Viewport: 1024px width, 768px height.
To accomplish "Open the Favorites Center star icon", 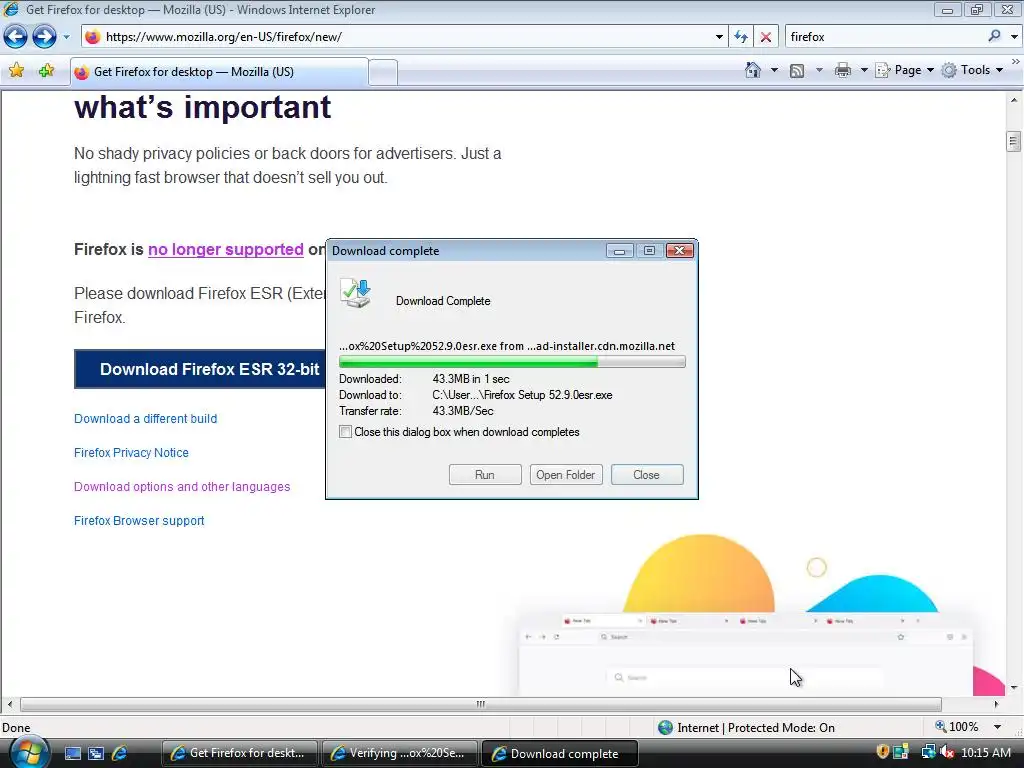I will [x=16, y=71].
